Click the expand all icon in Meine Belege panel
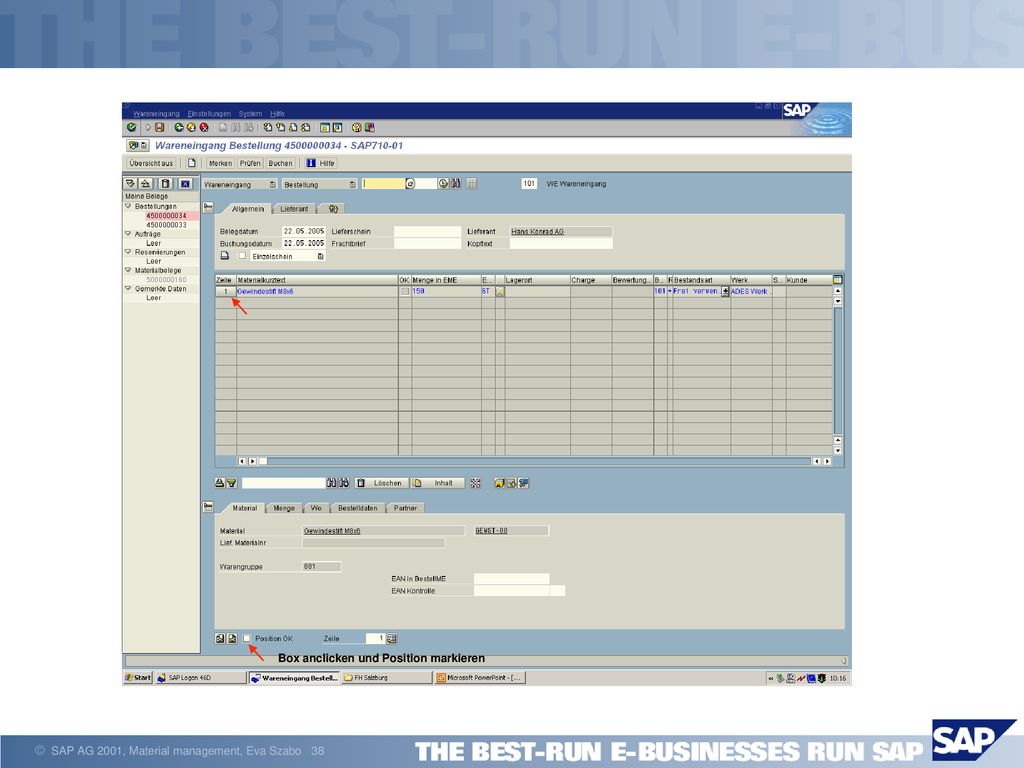This screenshot has width=1024, height=768. (131, 184)
